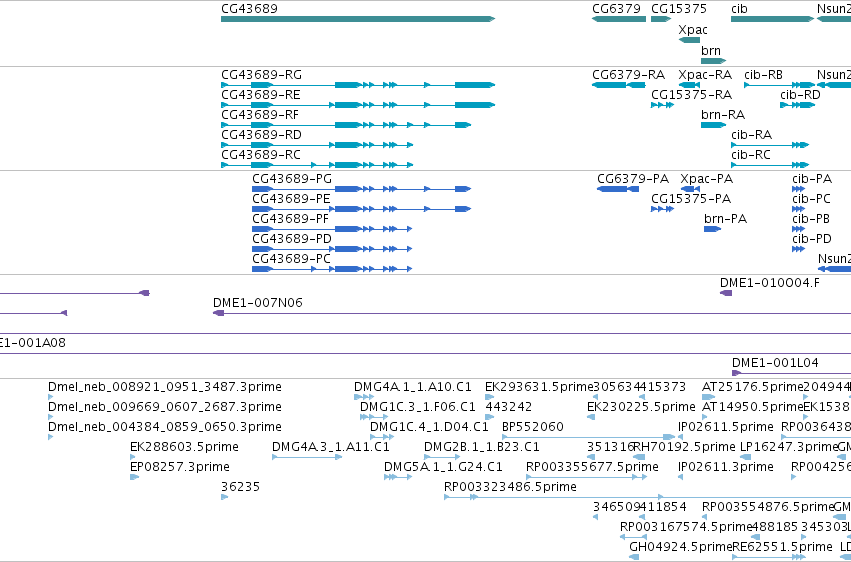Select the 443242 feature label
851x562 pixels.
tap(509, 407)
